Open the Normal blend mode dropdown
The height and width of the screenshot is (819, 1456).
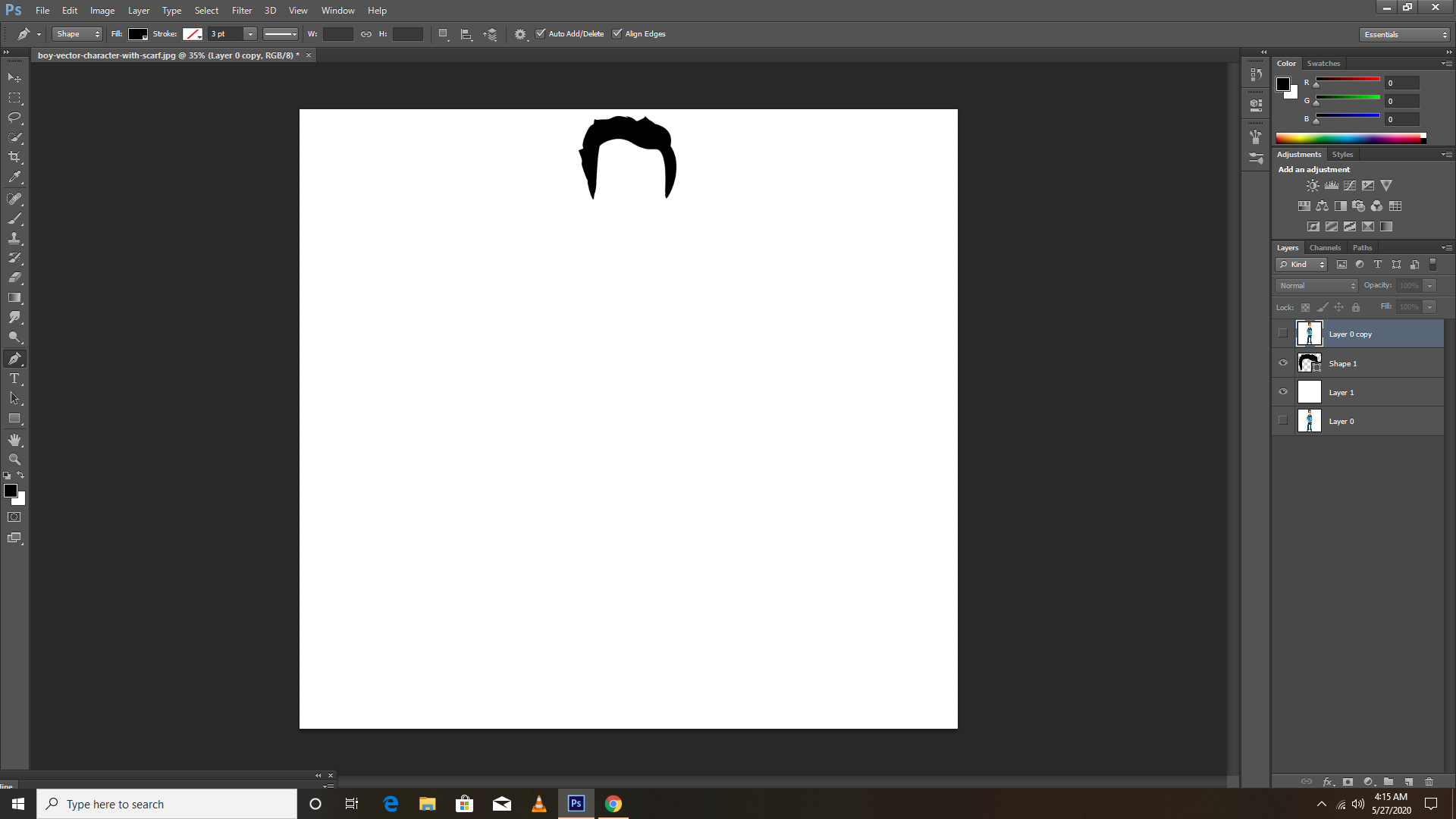point(1317,286)
